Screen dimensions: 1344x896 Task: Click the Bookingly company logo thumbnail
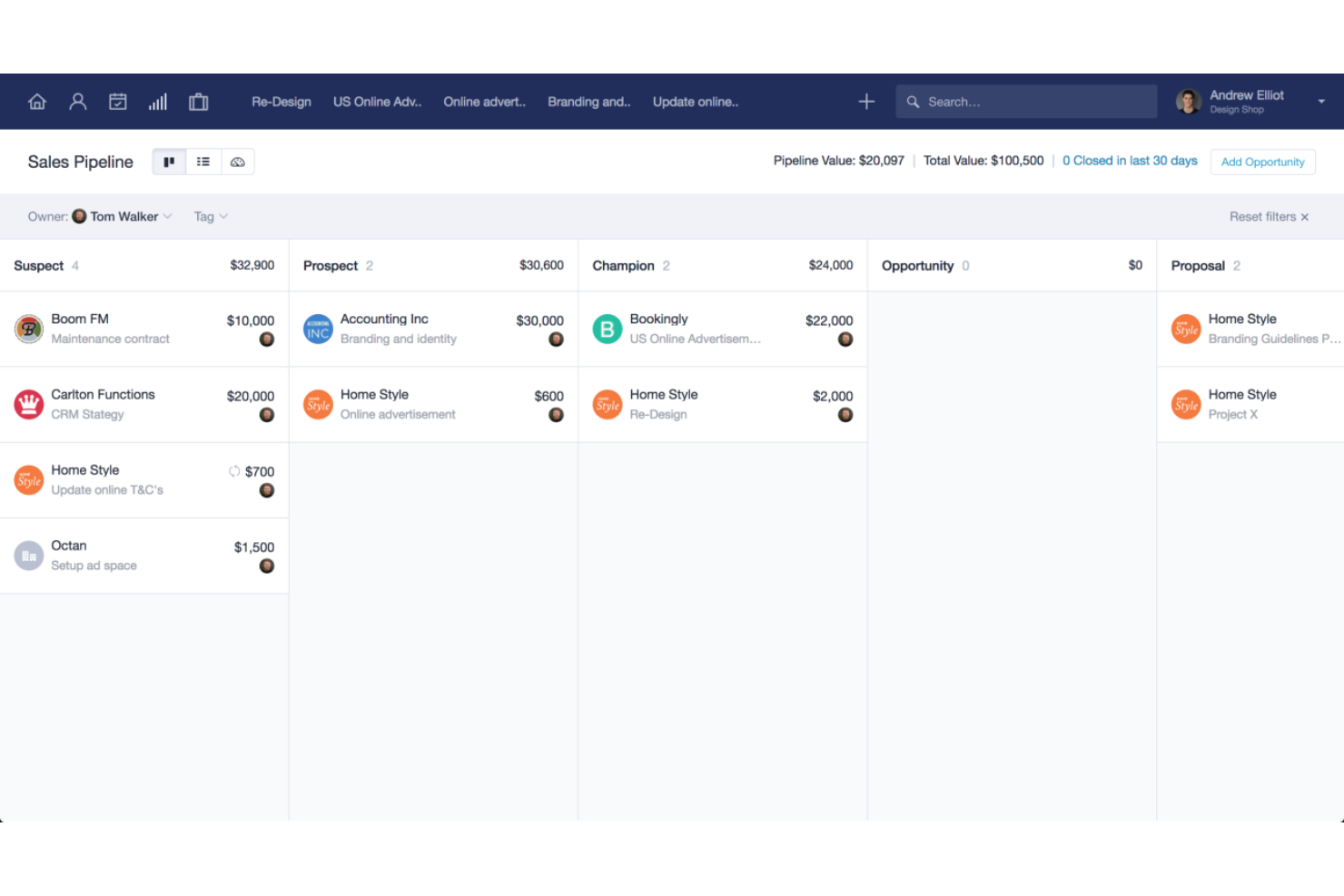click(607, 329)
